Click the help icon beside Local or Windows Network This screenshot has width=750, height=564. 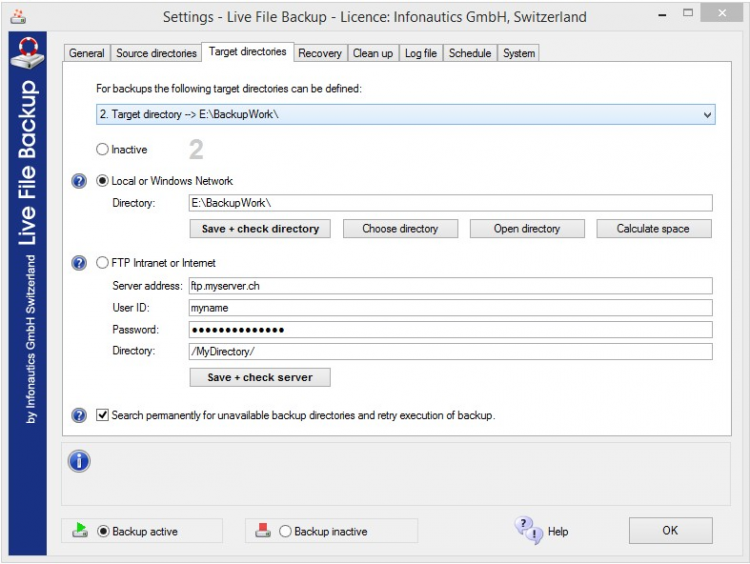pyautogui.click(x=80, y=181)
